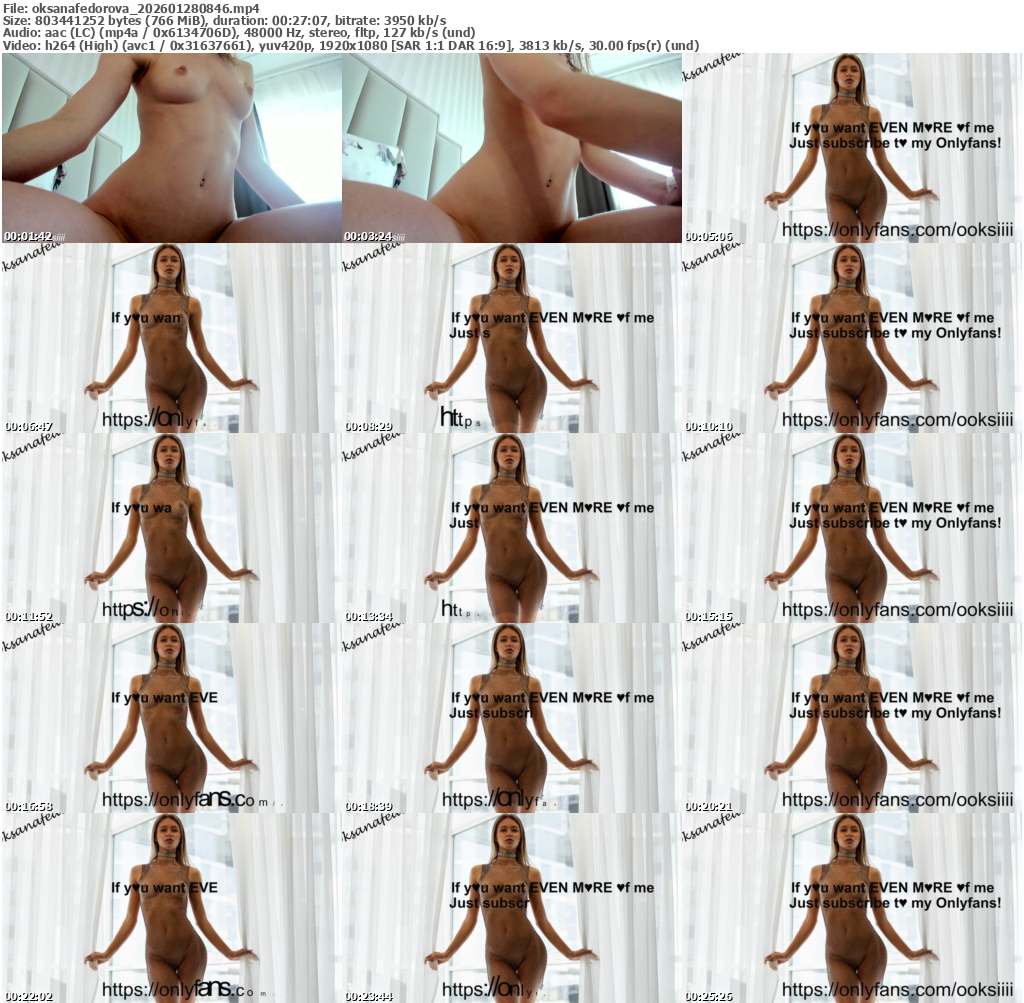Viewport: 1024px width, 1003px height.
Task: Select the frame stamped 00:08:29
Action: click(x=512, y=338)
